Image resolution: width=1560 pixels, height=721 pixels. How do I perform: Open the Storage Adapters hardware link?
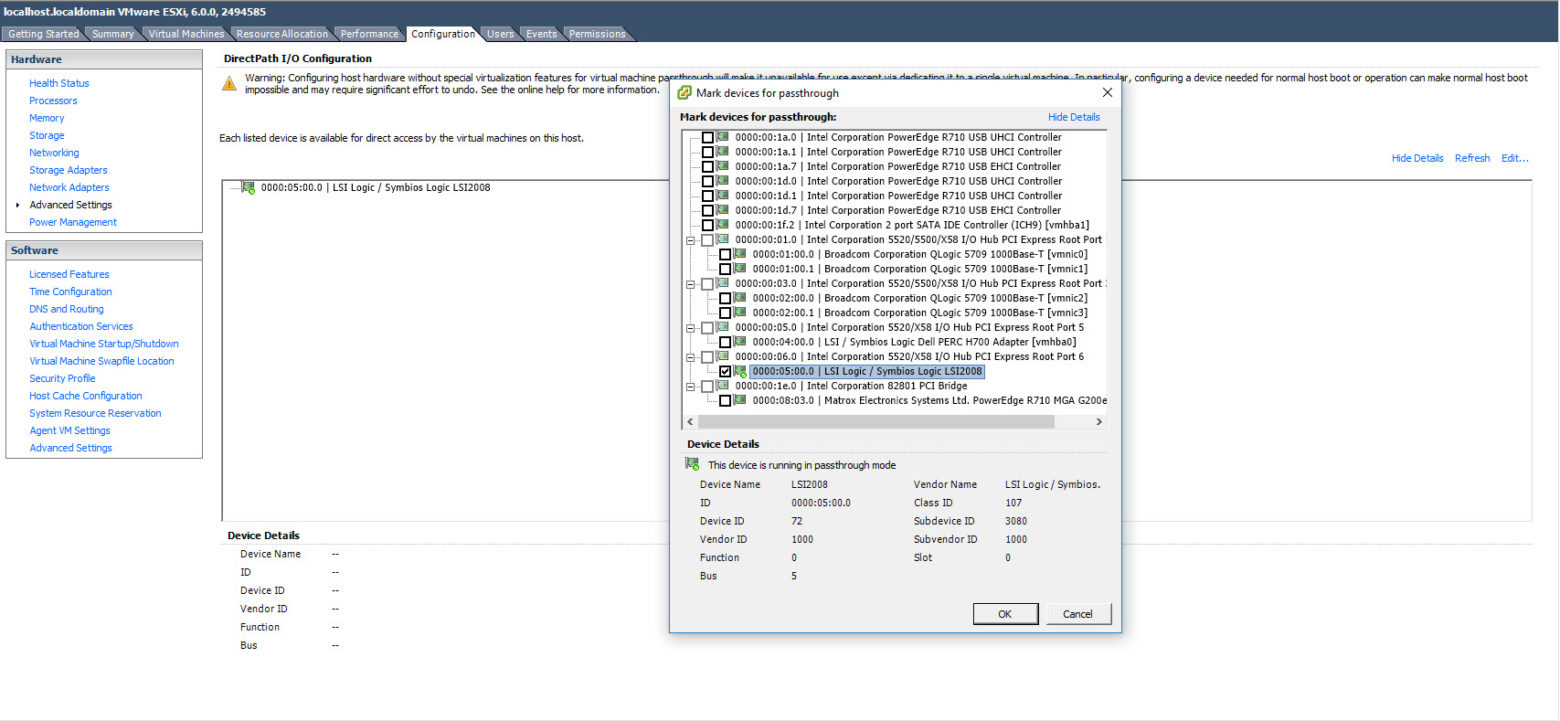click(68, 170)
